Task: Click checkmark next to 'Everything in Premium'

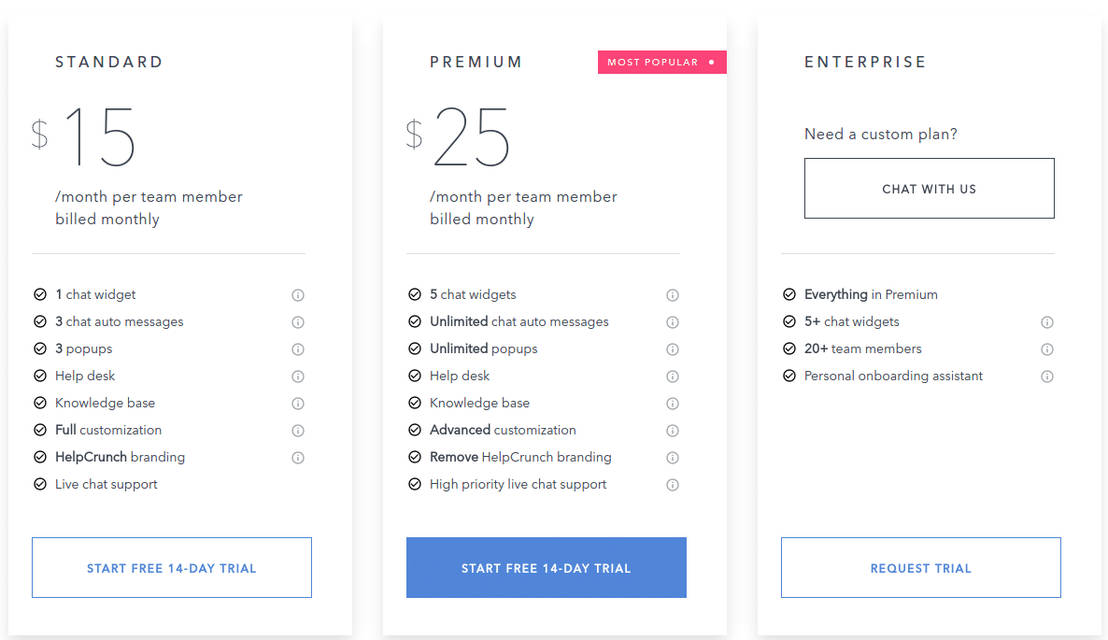Action: click(x=789, y=295)
